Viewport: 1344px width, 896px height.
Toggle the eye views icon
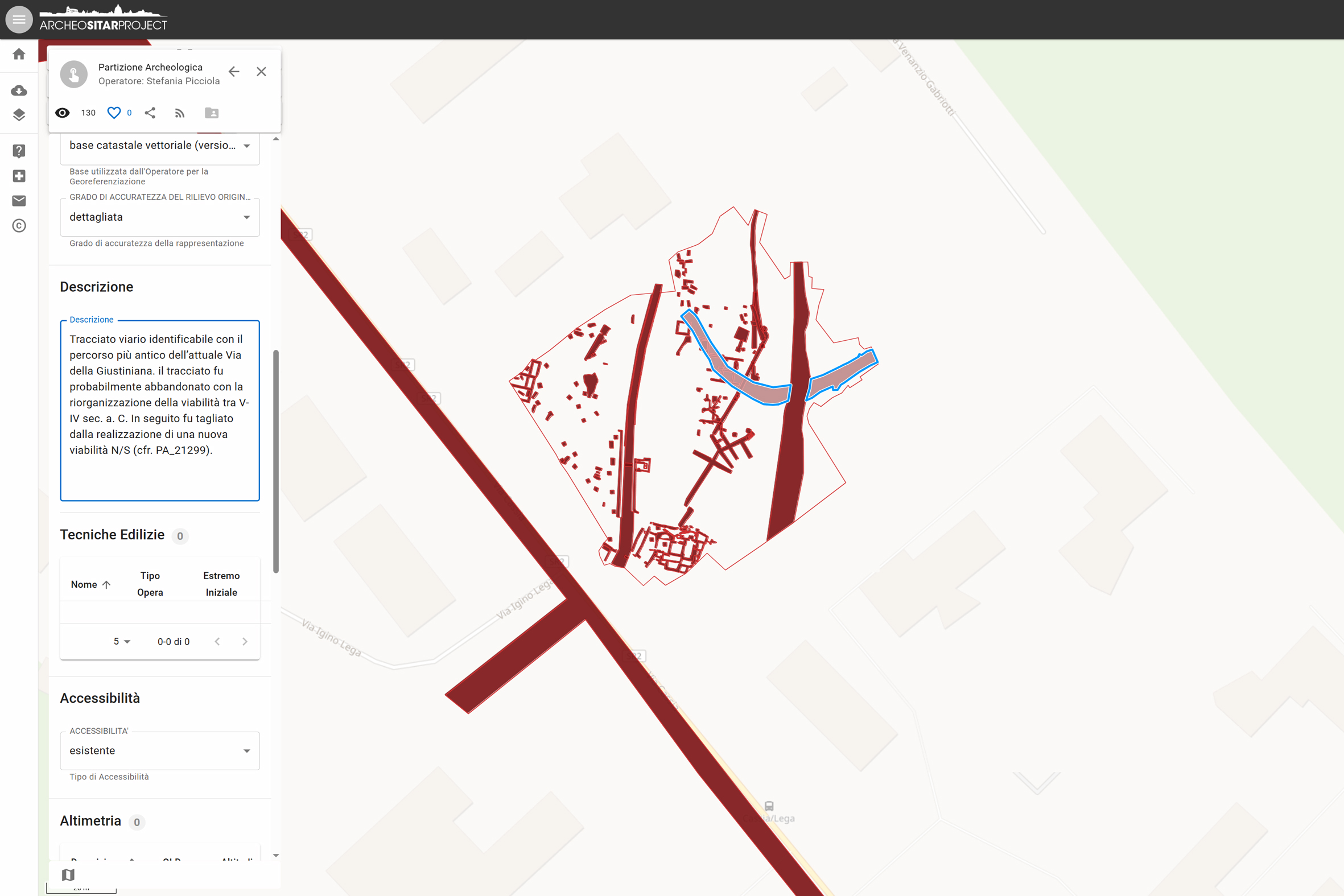coord(62,113)
